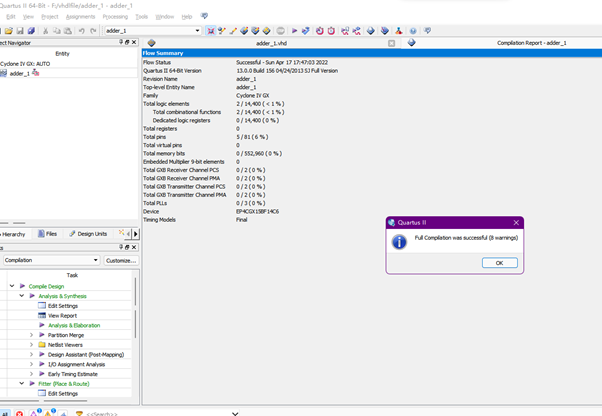
Task: Open the Tools menu
Action: [142, 17]
